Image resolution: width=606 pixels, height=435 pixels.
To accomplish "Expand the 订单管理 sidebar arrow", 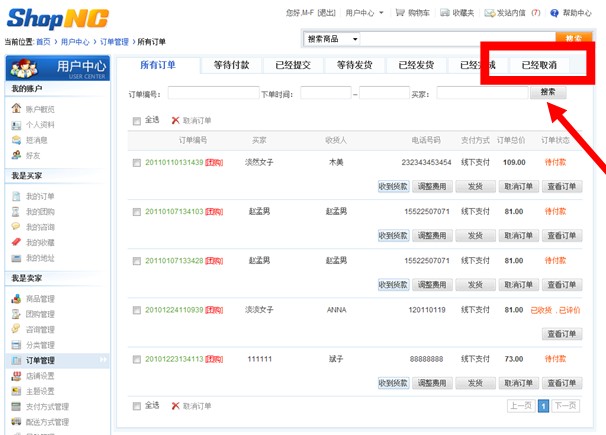I will 103,360.
